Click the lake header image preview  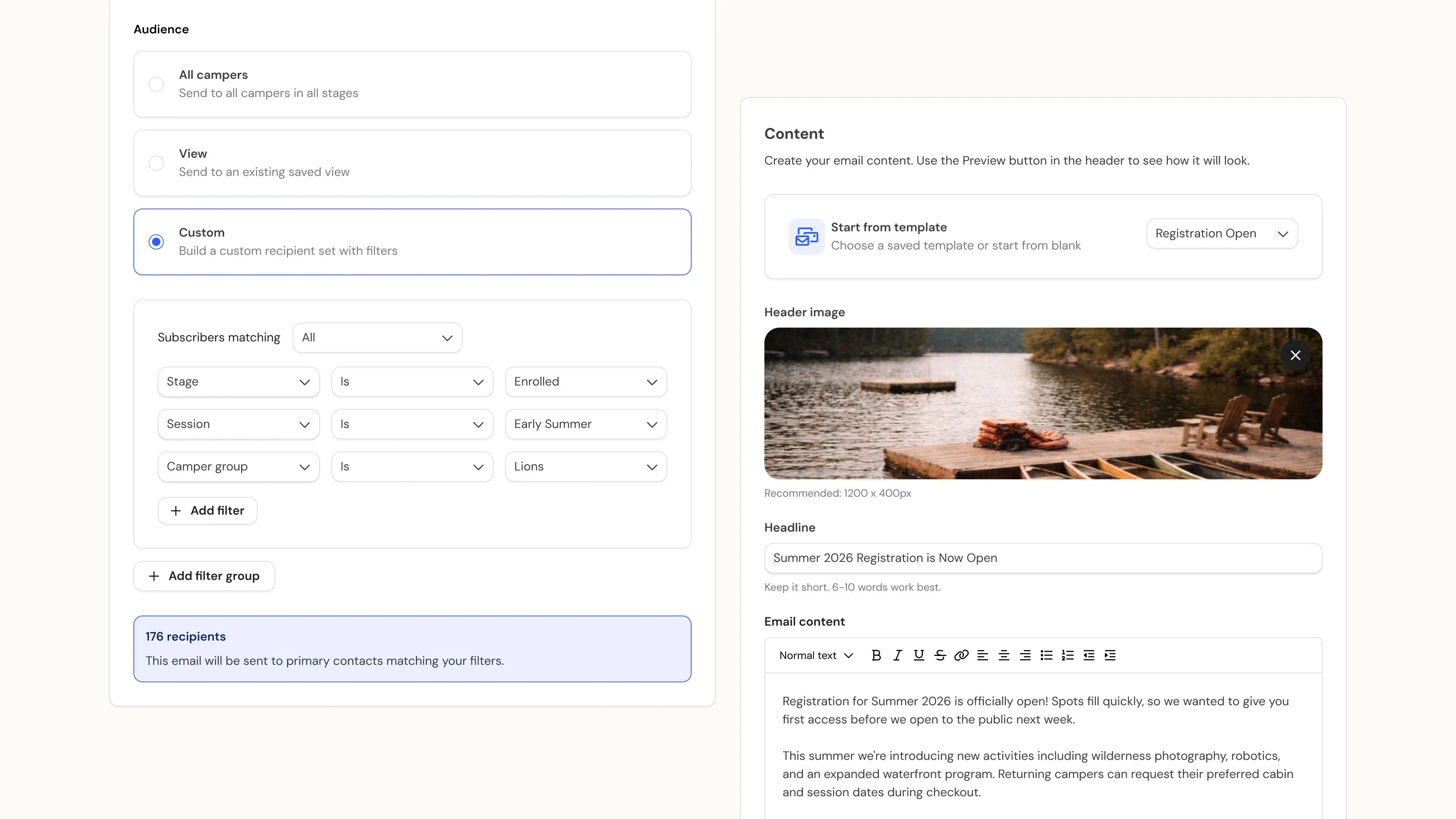[x=1043, y=403]
